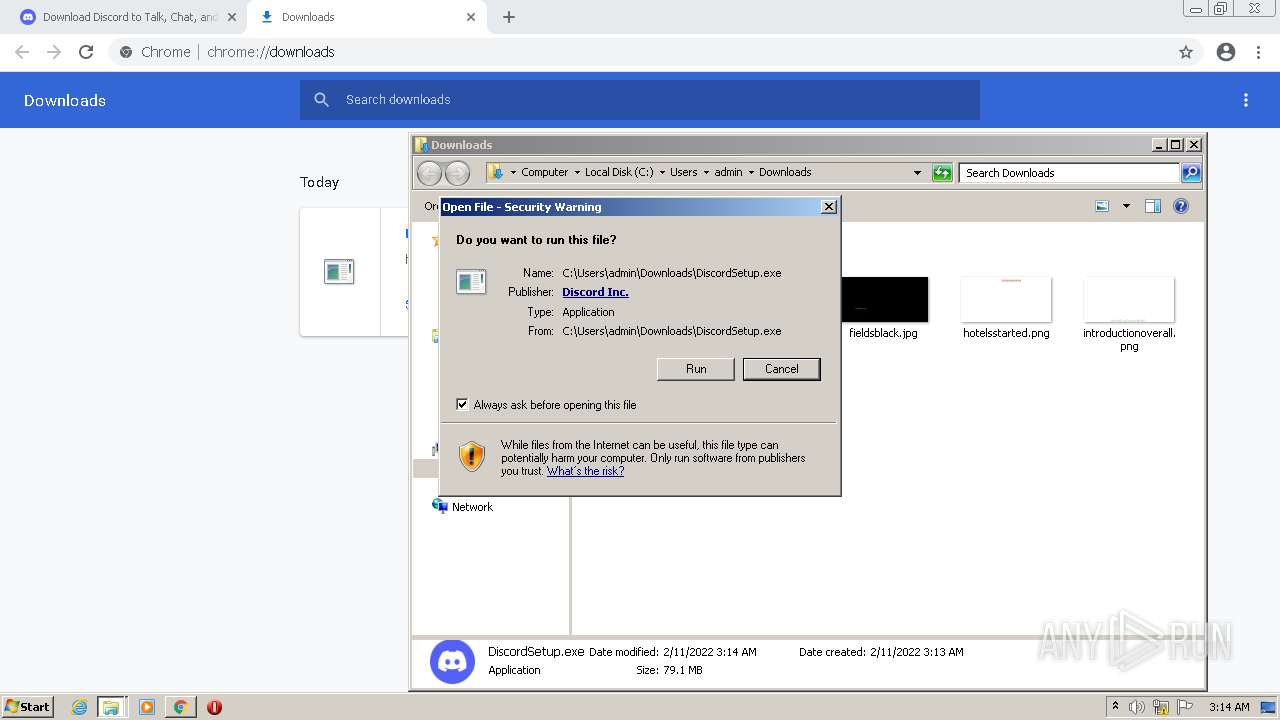Click the security shield warning icon
Image resolution: width=1280 pixels, height=720 pixels.
(472, 456)
